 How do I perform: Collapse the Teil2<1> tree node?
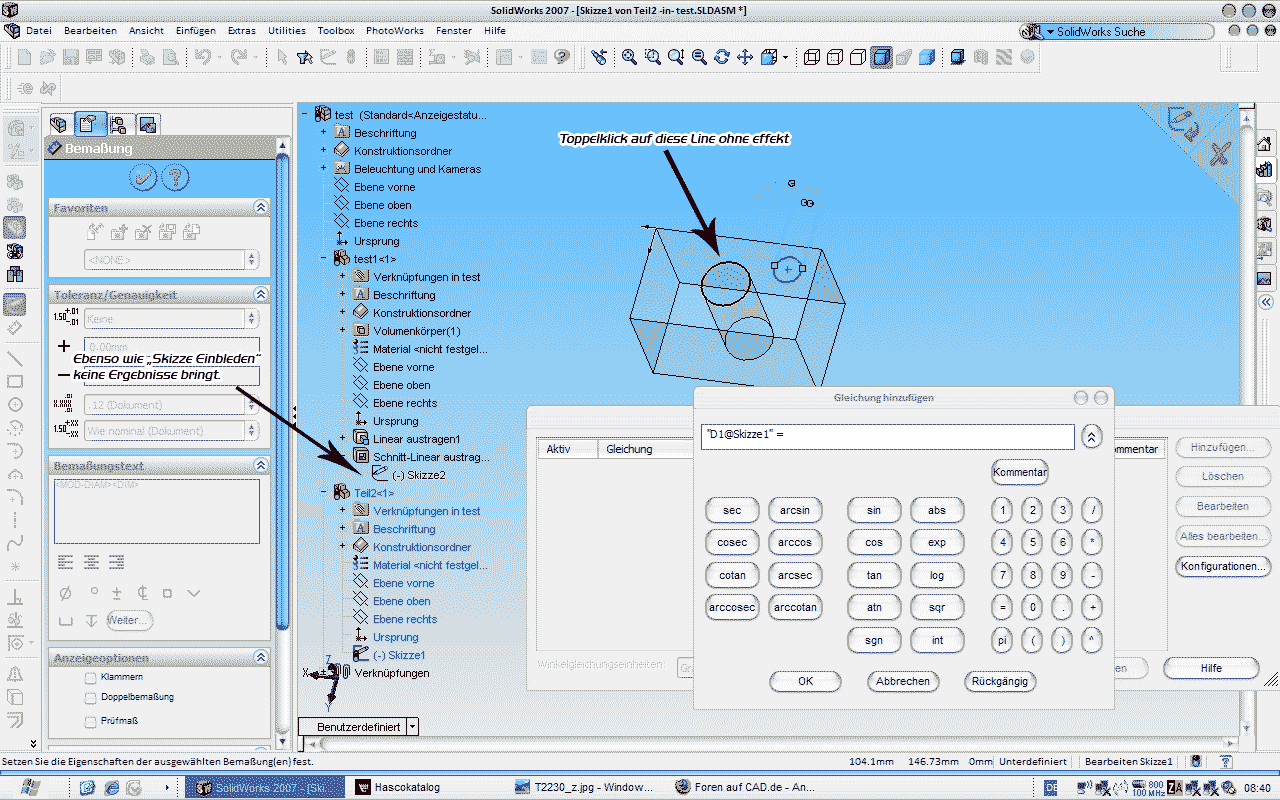tap(323, 493)
